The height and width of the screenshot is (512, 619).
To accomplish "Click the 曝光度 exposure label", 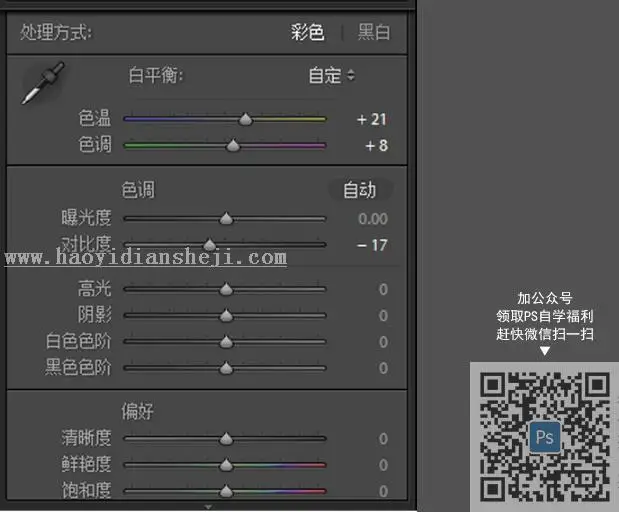I will 86,218.
